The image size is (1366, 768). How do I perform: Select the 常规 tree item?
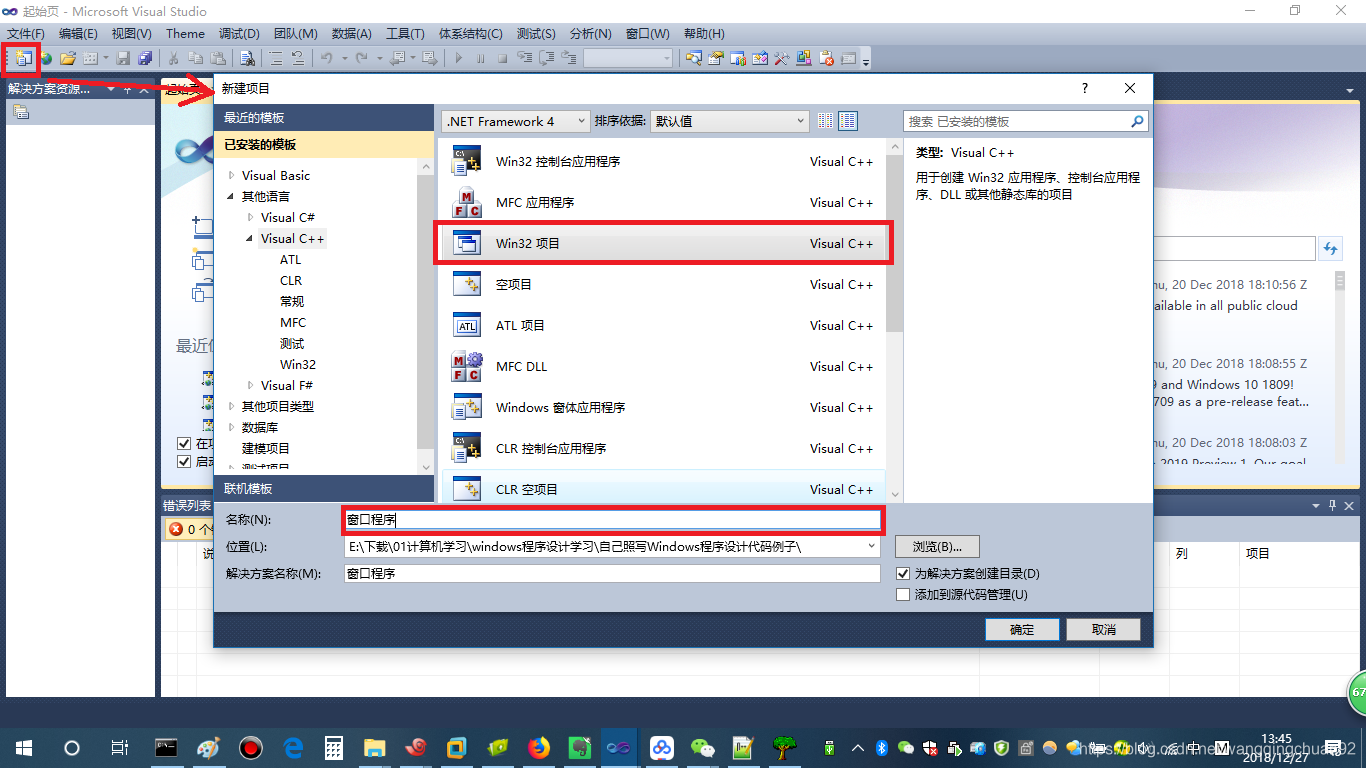tap(292, 301)
